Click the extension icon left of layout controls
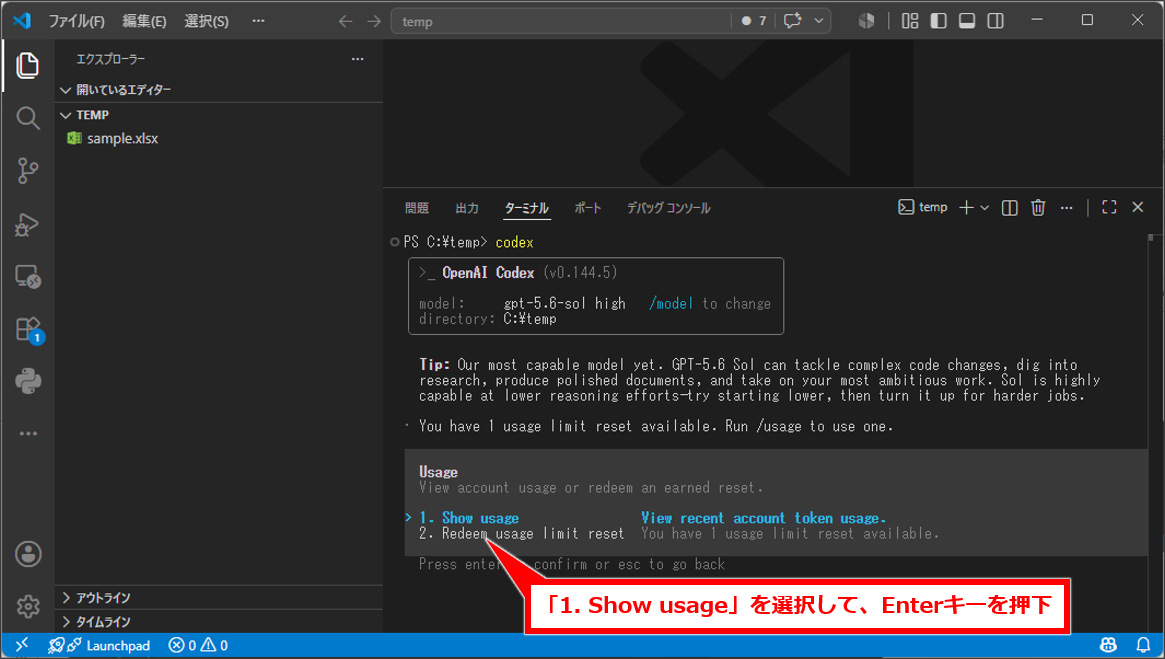This screenshot has height=659, width=1165. pos(866,21)
